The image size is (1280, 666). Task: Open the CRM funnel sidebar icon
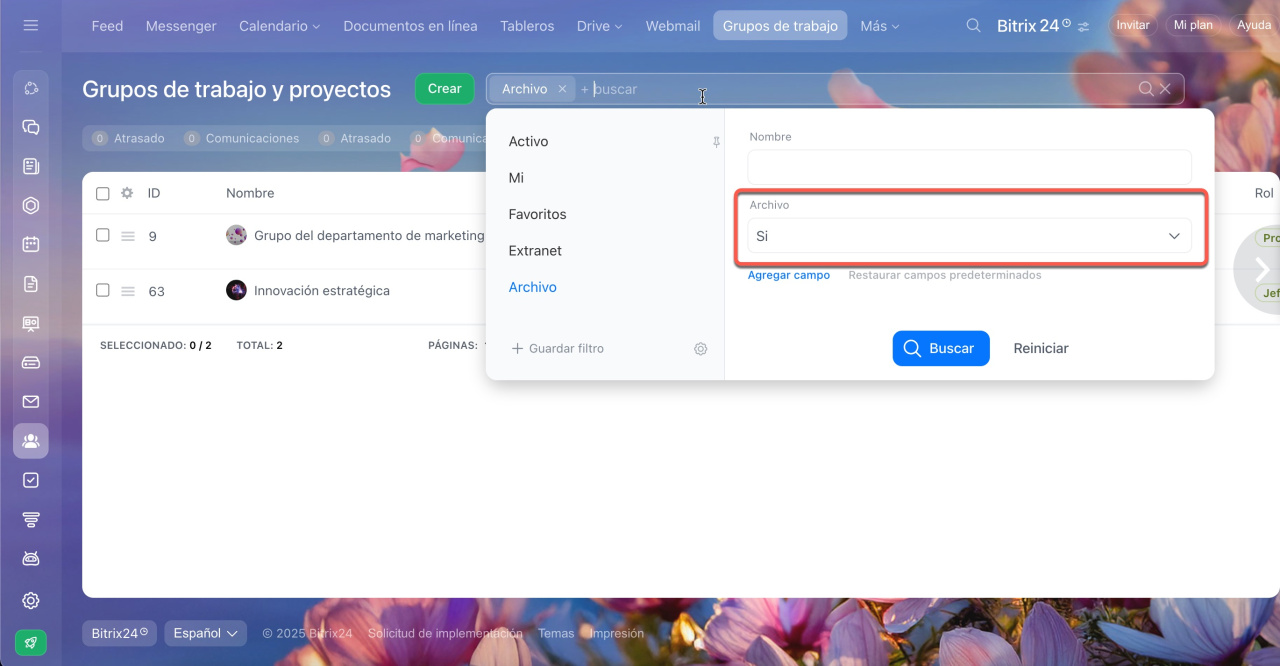coord(31,519)
